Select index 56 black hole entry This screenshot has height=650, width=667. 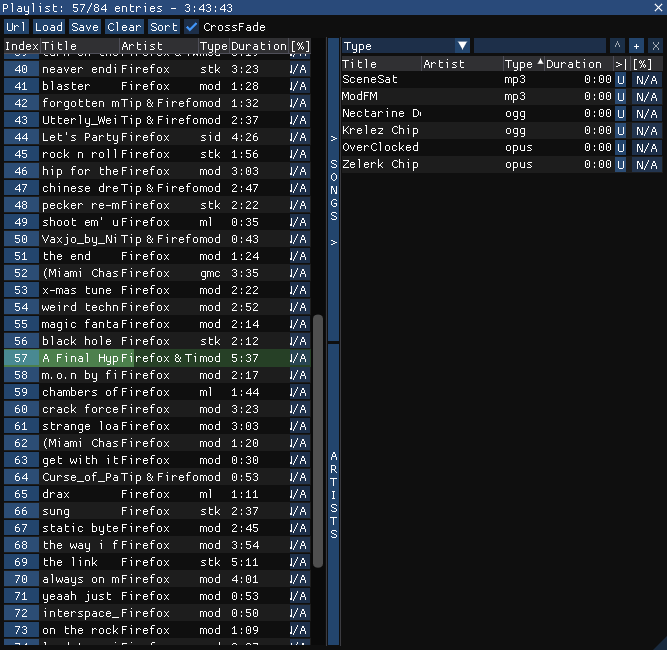(157, 341)
